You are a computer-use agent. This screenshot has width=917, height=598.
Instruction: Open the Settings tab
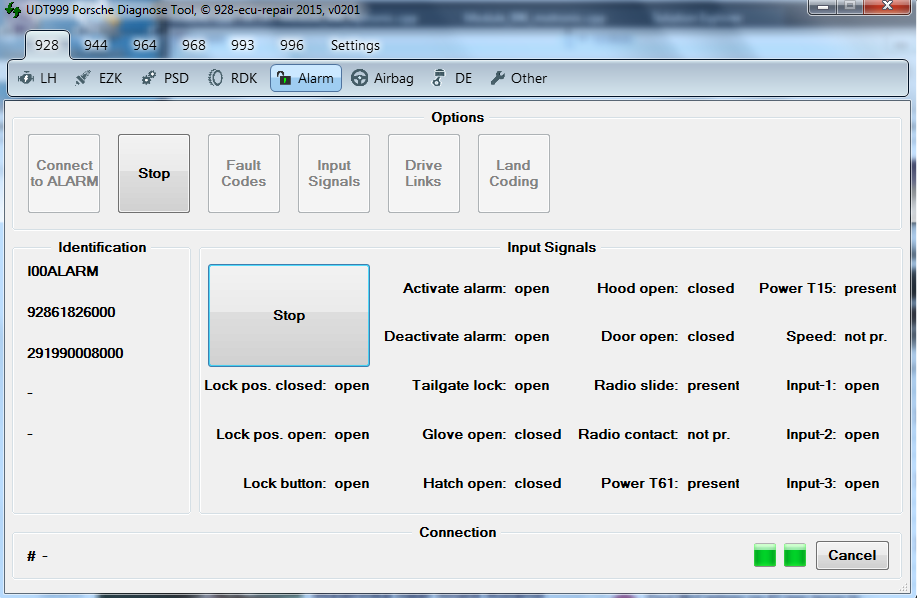(x=355, y=45)
